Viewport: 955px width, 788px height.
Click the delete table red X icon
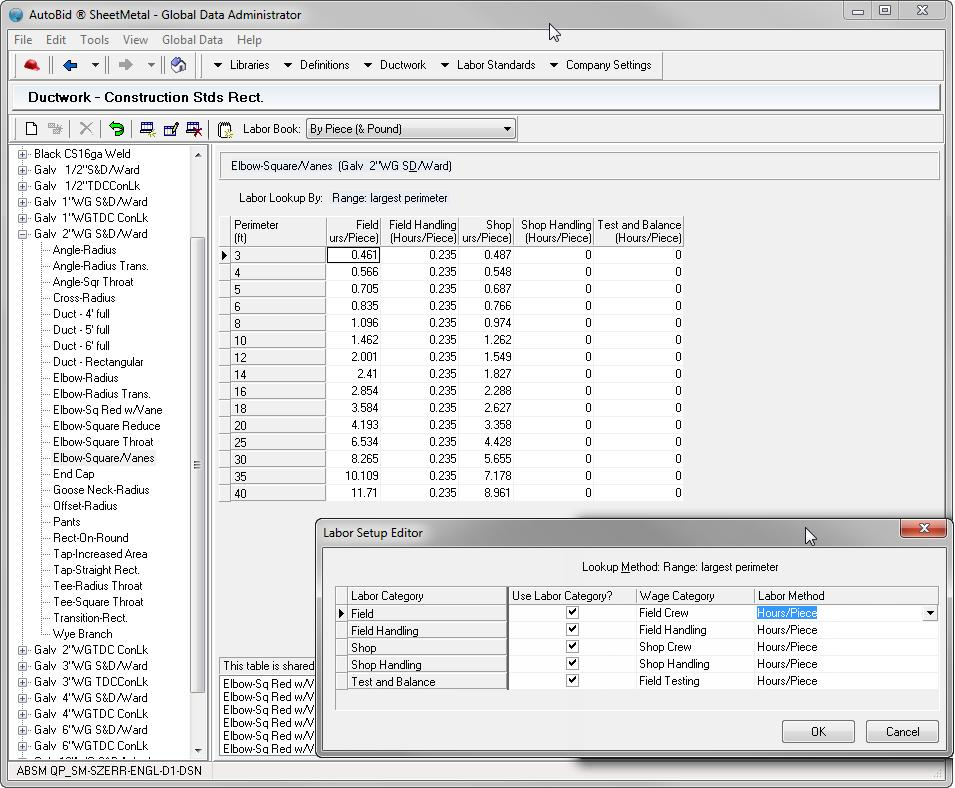[194, 128]
